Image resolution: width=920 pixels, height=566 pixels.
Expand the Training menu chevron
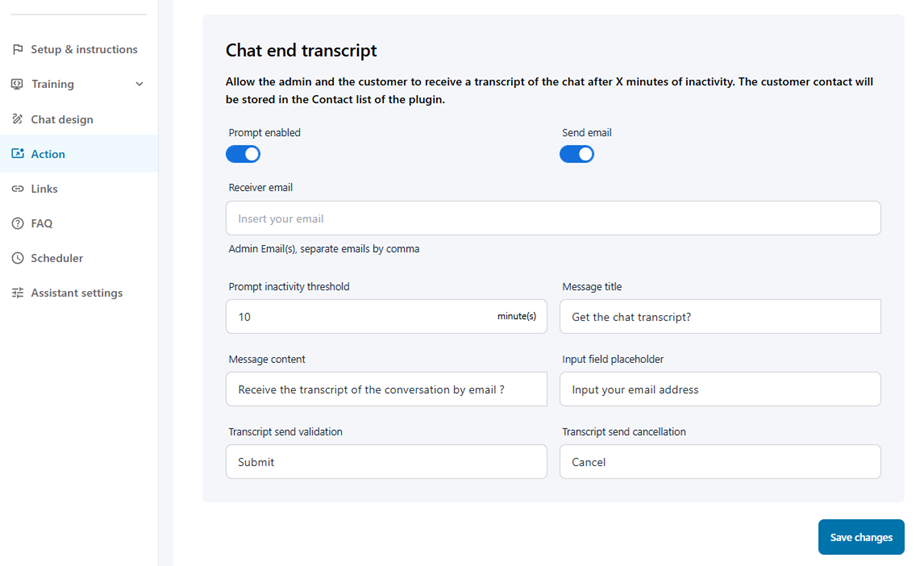point(140,84)
